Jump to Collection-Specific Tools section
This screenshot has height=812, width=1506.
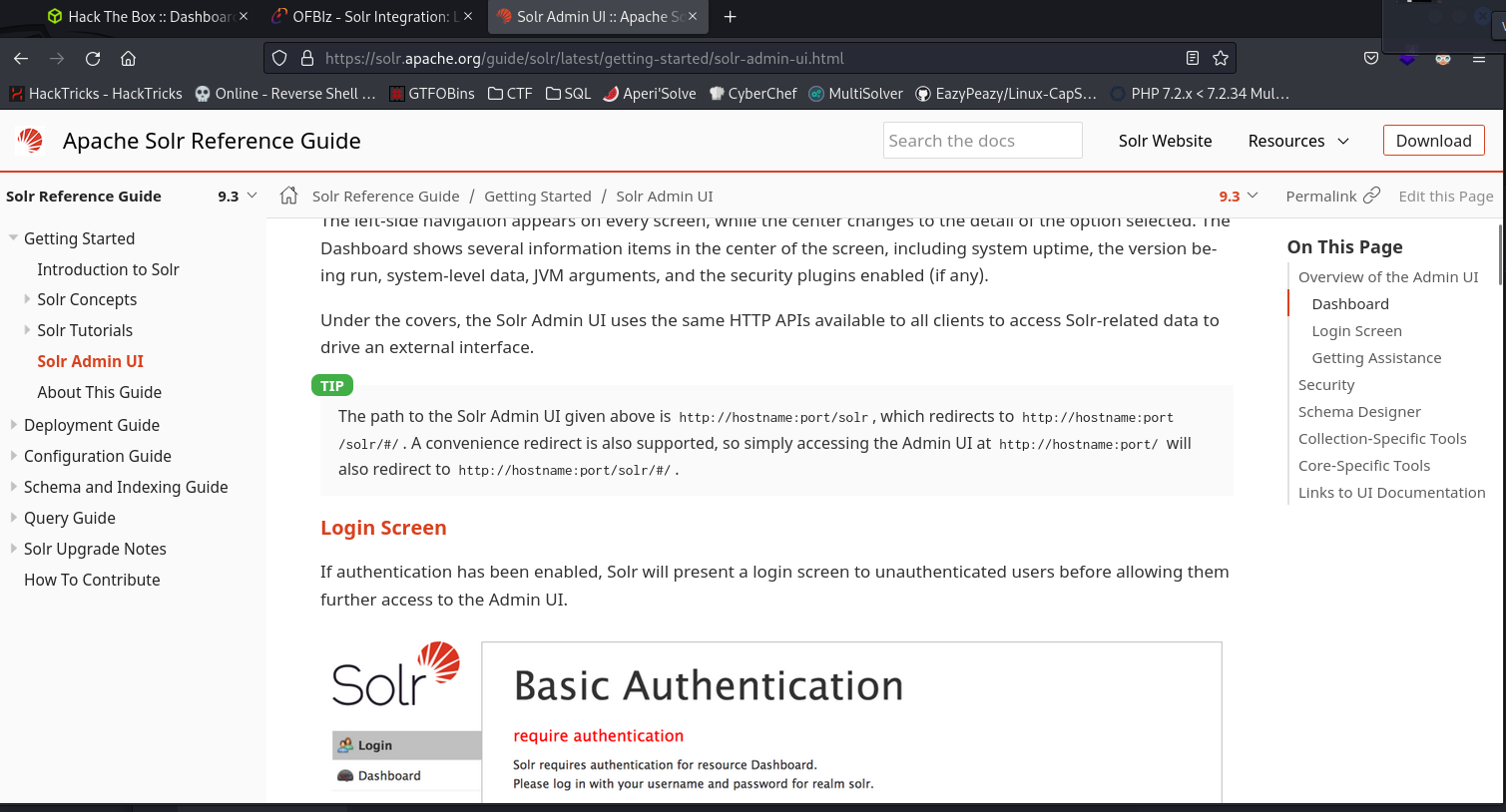coord(1382,439)
